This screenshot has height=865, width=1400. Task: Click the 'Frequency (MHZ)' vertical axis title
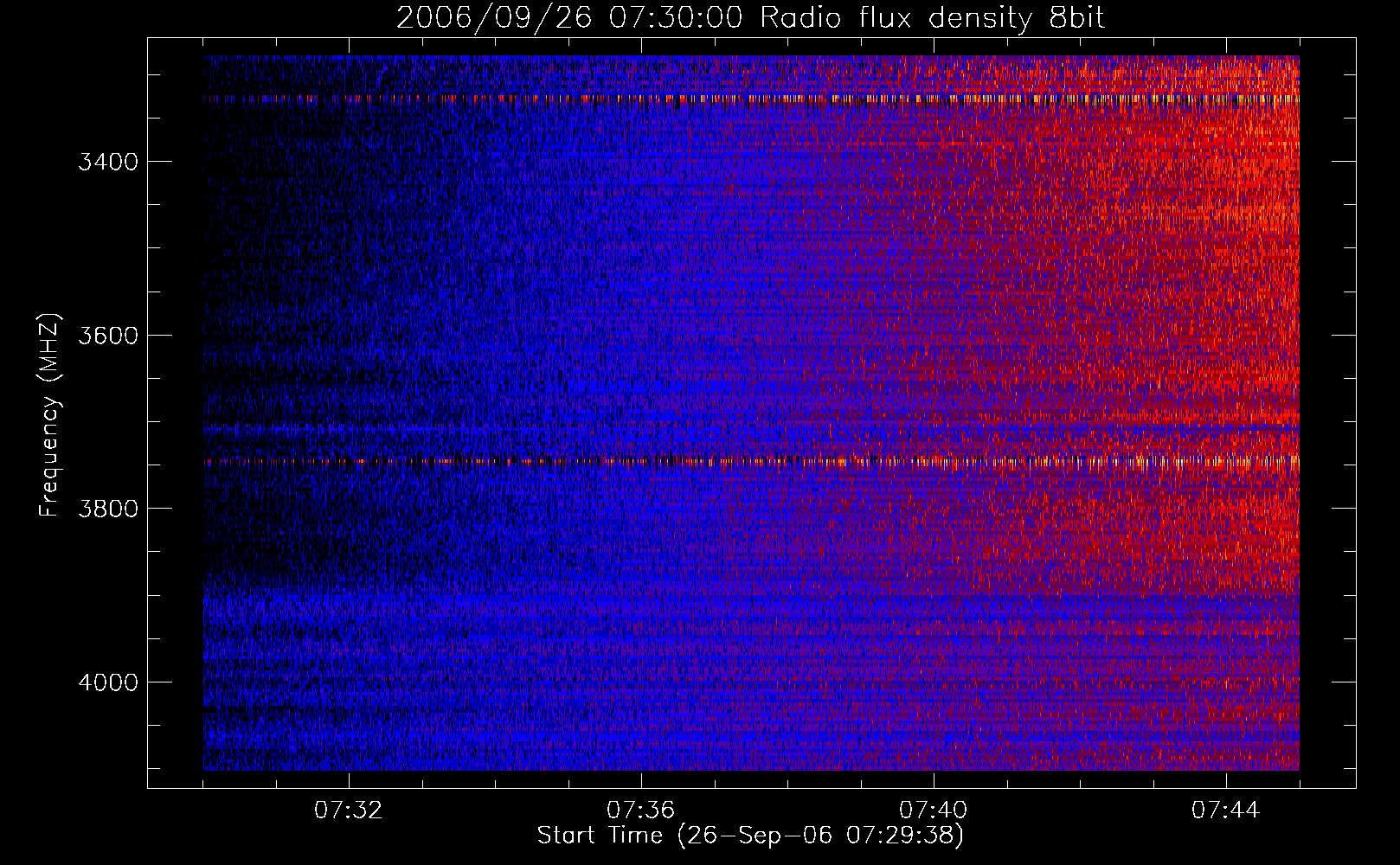tap(50, 415)
